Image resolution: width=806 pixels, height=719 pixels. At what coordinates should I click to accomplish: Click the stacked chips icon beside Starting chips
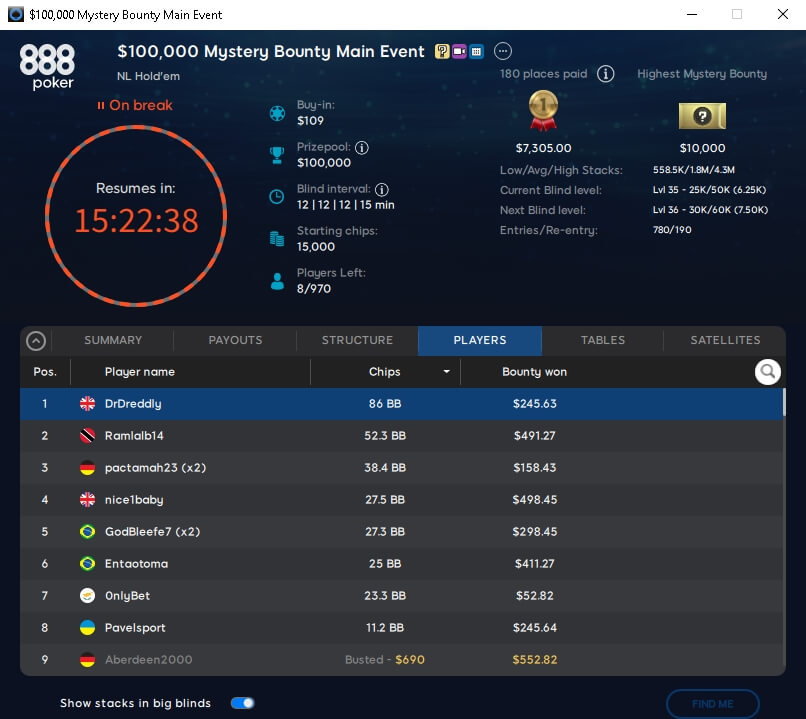tap(276, 239)
